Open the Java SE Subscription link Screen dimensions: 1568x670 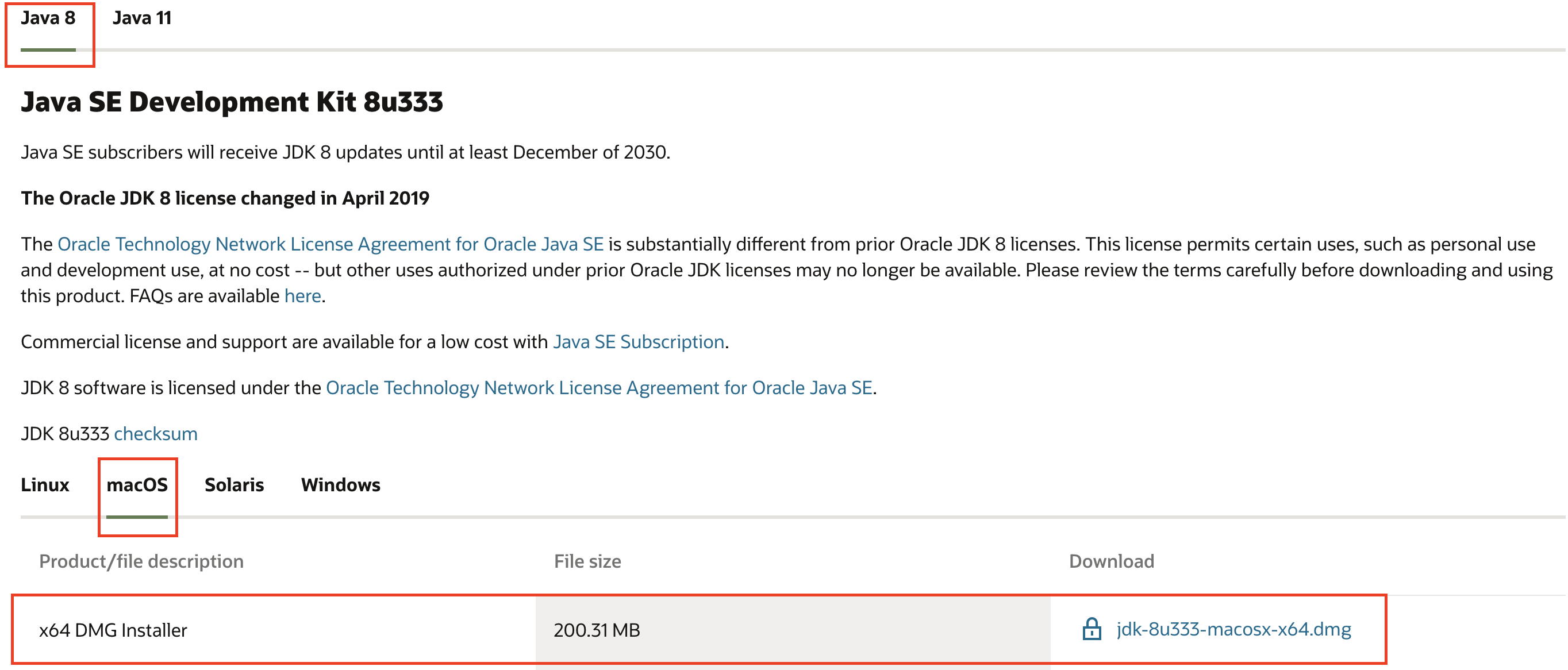pyautogui.click(x=639, y=341)
